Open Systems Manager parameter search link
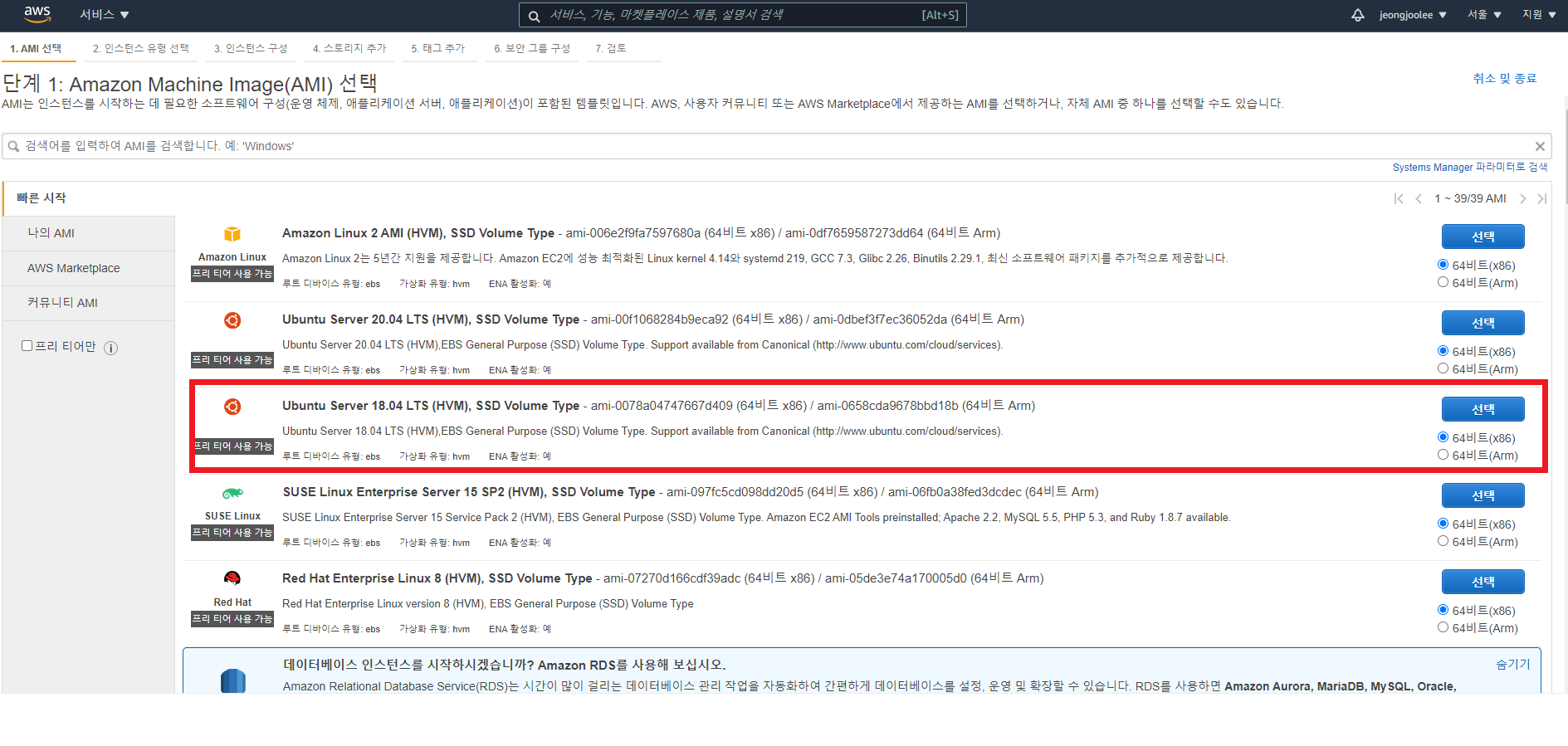1568x746 pixels. (x=1470, y=167)
